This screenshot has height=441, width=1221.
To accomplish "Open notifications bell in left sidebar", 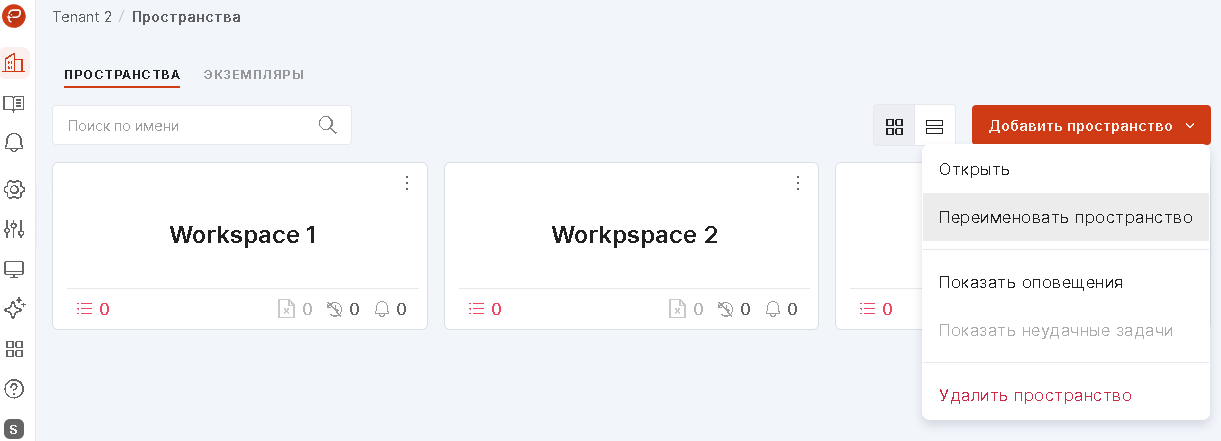I will click(x=15, y=143).
